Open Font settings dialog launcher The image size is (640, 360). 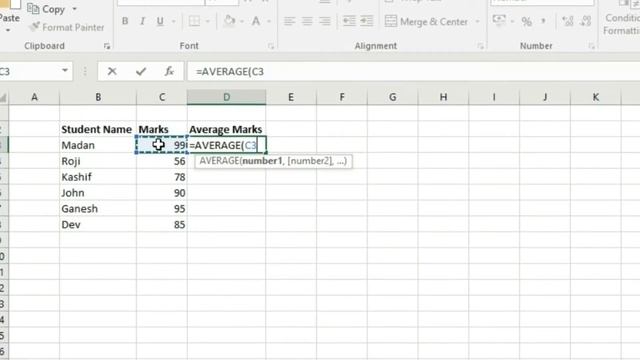coord(271,46)
